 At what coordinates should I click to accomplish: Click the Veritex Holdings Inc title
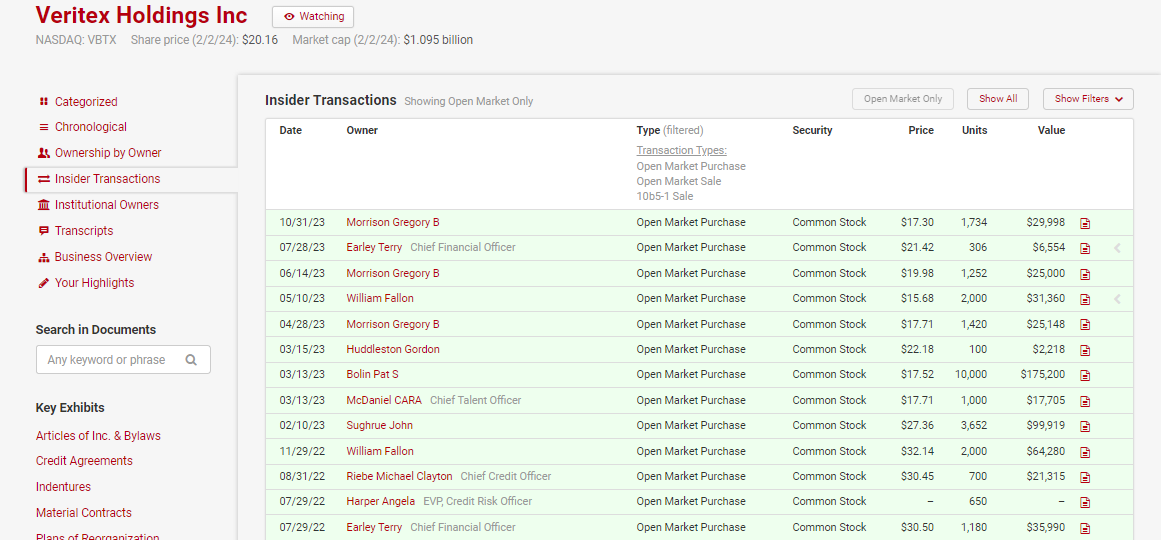[x=141, y=15]
